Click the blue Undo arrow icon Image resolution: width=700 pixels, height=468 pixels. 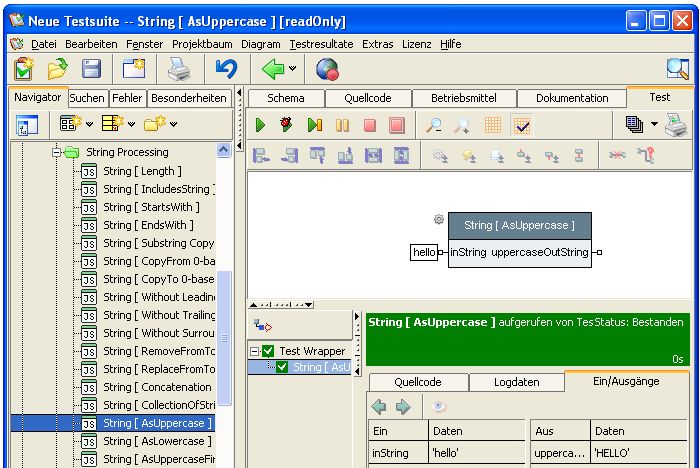pos(226,69)
